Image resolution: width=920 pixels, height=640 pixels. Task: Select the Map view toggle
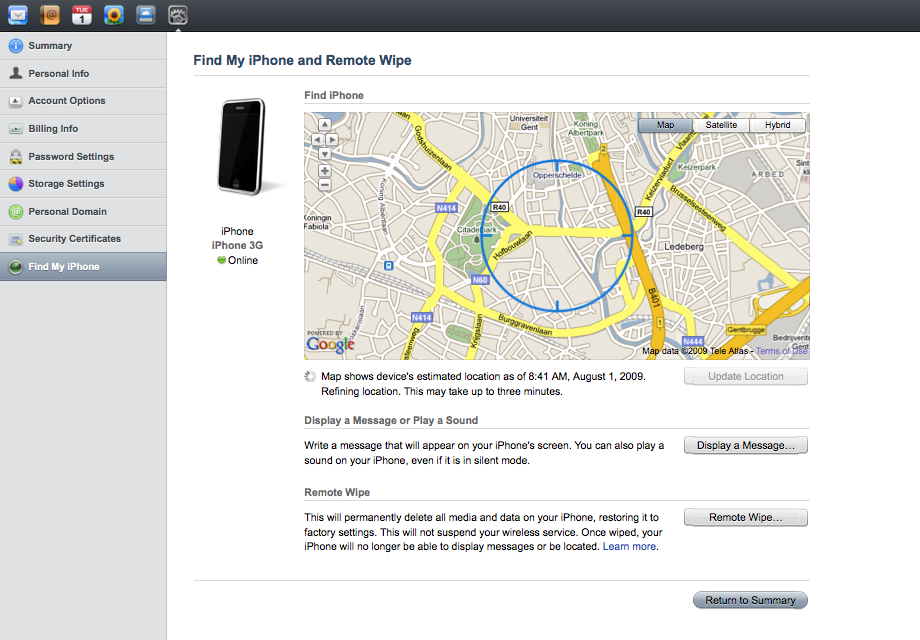[665, 124]
